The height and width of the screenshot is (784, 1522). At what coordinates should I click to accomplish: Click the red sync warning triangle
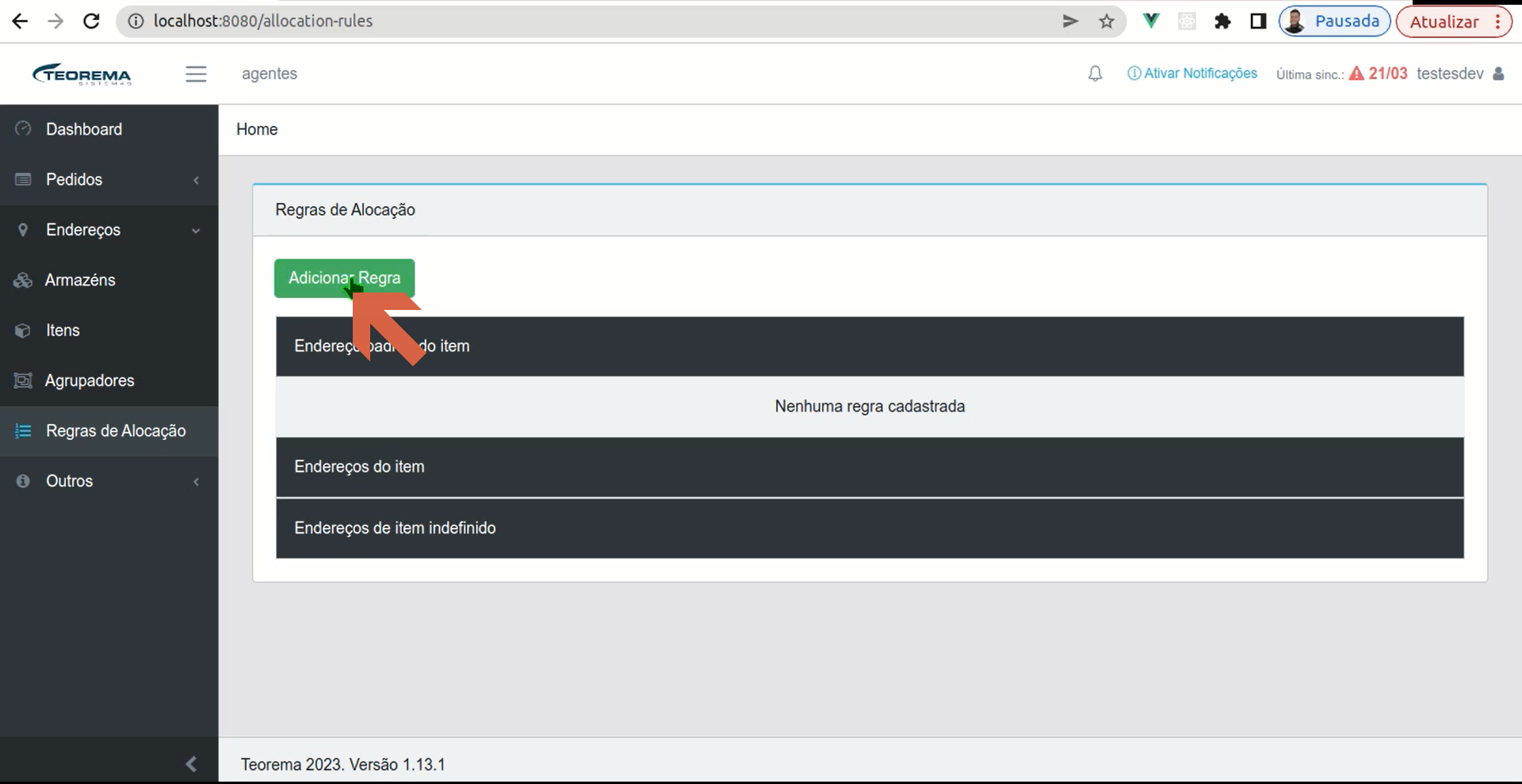[x=1356, y=74]
